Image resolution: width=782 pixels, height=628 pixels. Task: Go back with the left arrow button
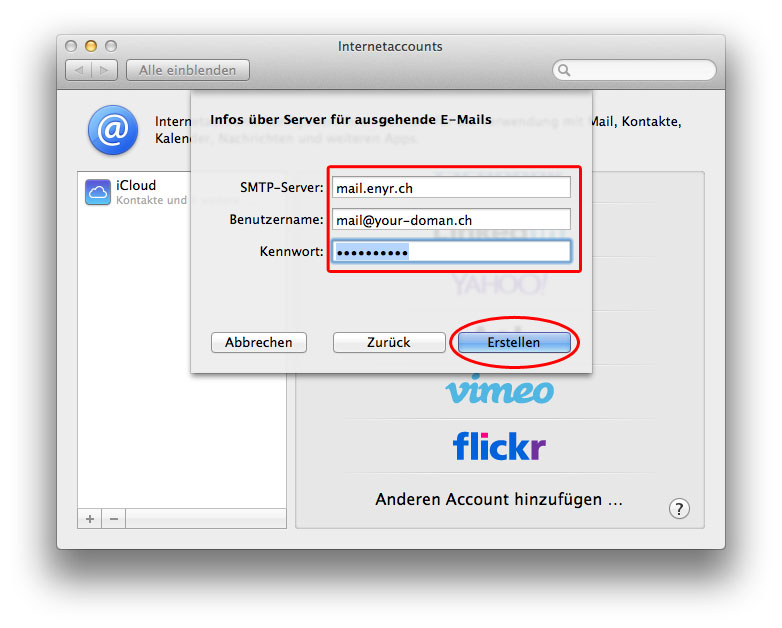(x=79, y=70)
